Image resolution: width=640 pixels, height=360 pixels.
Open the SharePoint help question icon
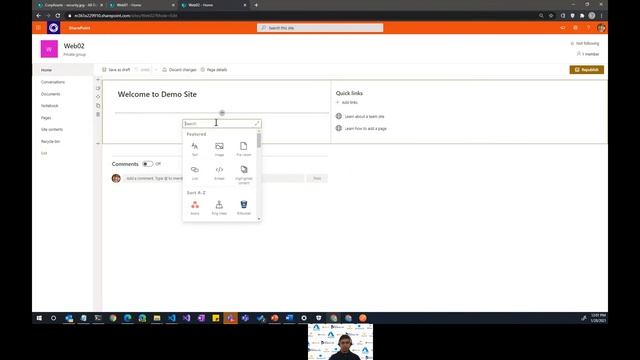(588, 28)
